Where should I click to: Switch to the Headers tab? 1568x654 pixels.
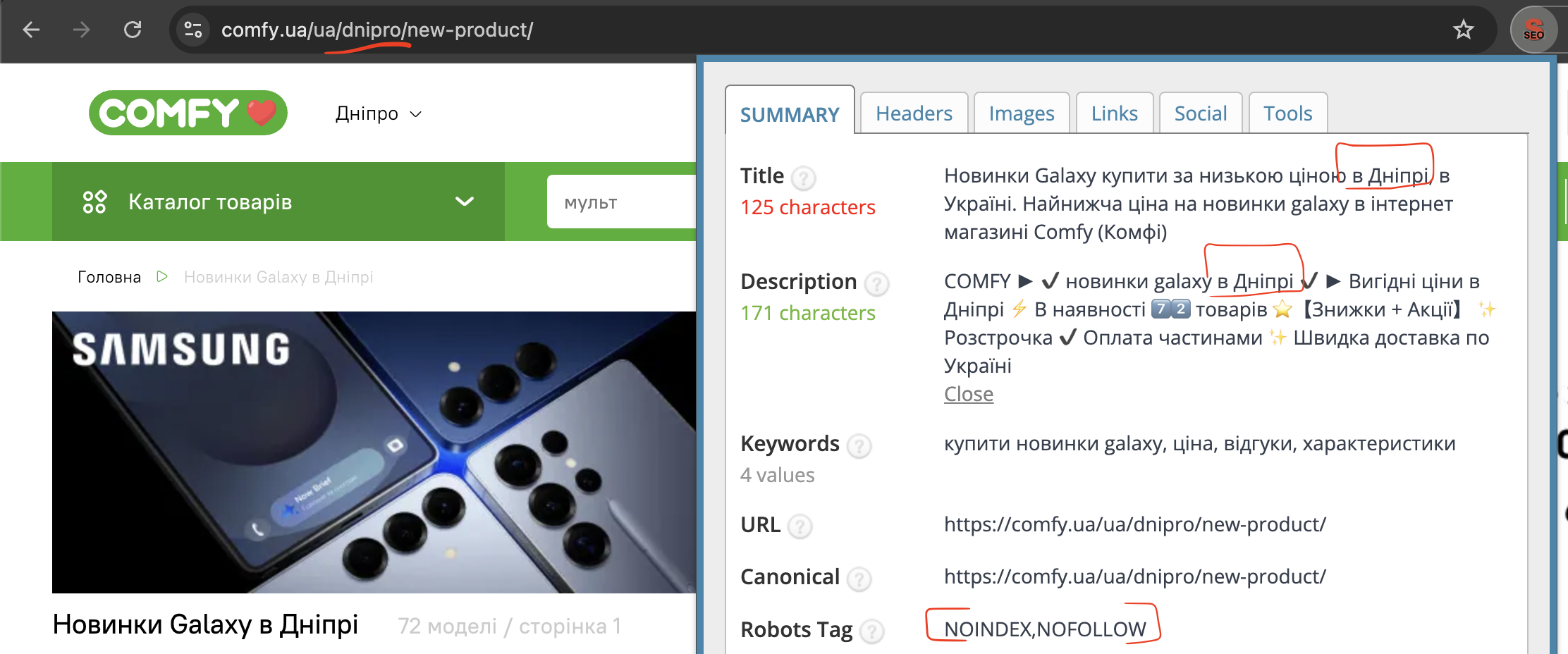(x=914, y=113)
